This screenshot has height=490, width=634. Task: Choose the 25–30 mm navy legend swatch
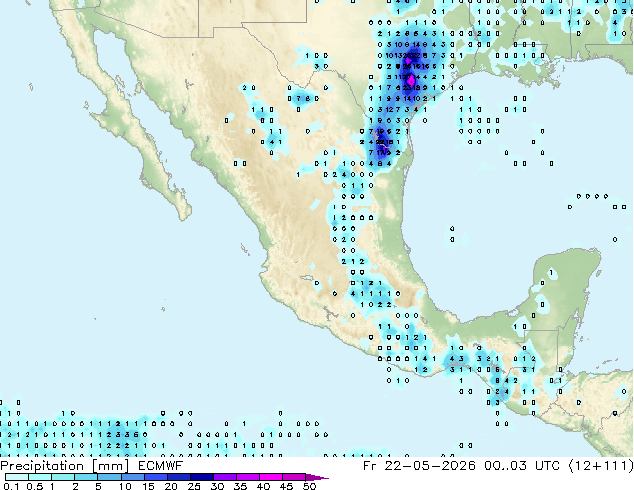click(201, 477)
